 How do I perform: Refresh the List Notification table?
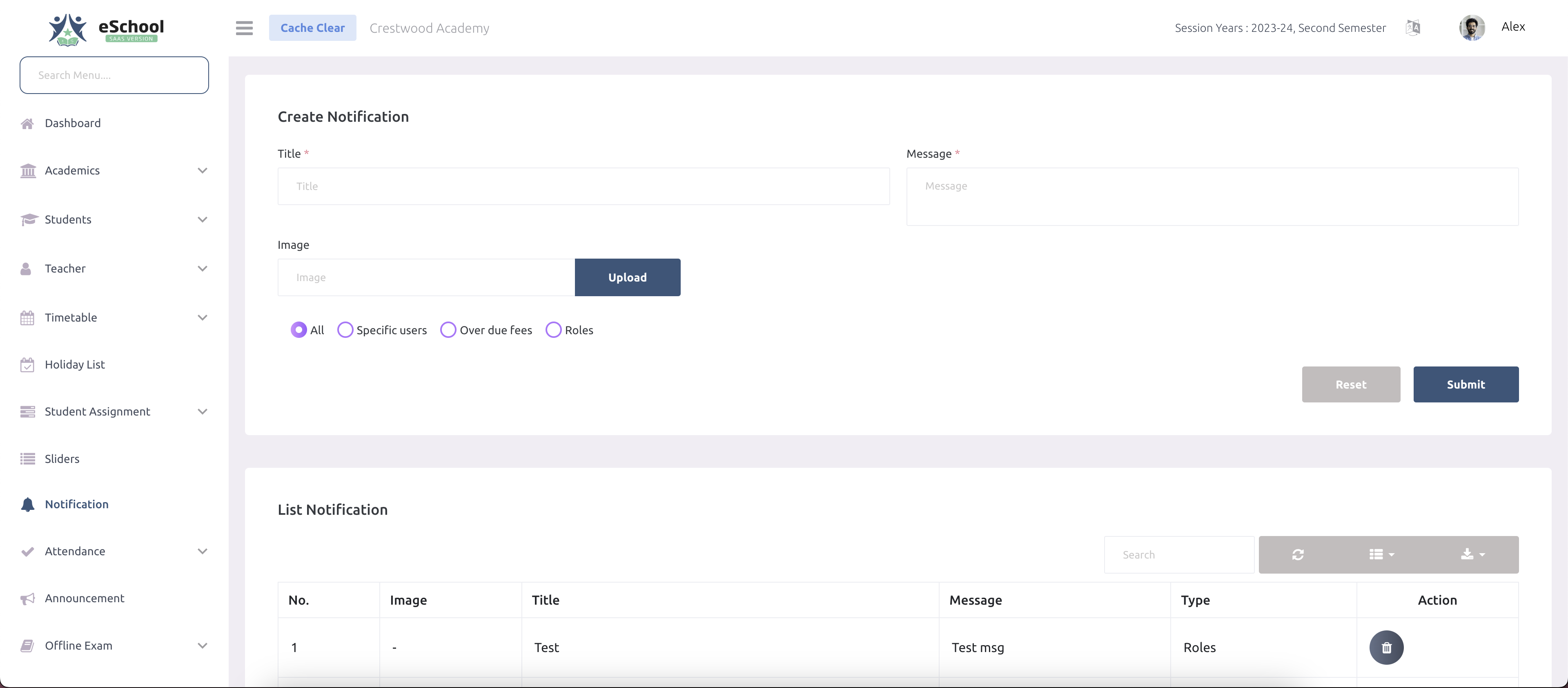pyautogui.click(x=1298, y=555)
